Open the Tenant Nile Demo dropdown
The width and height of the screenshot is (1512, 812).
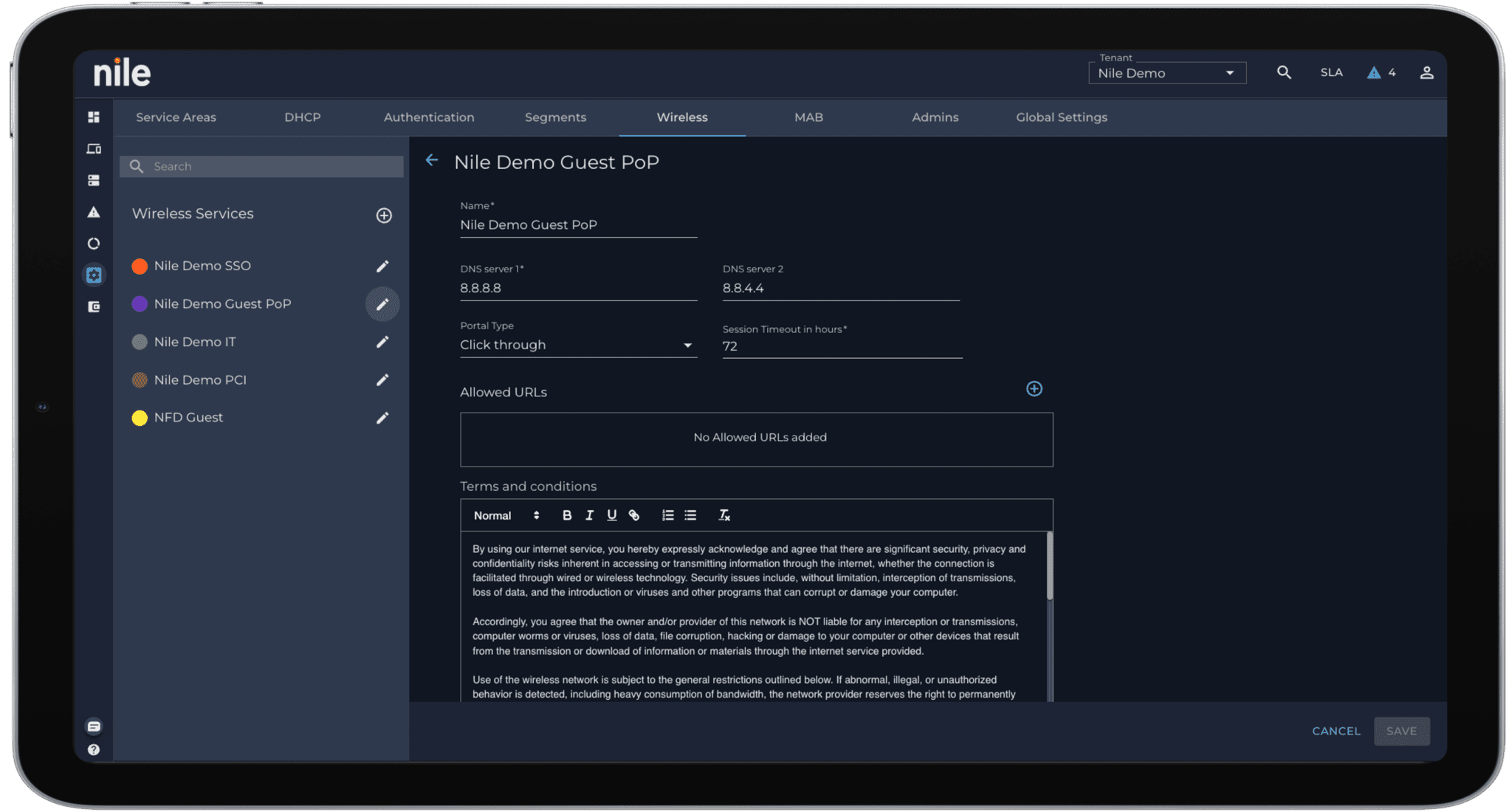coord(1167,73)
